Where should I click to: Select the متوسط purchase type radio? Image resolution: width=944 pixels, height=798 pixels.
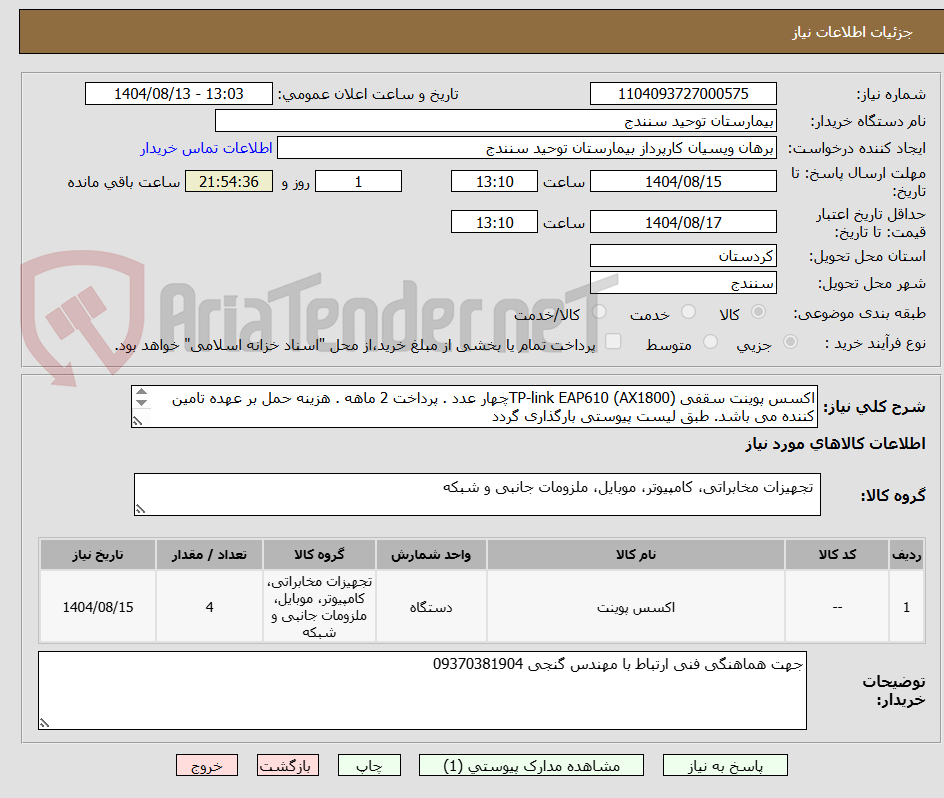click(711, 340)
